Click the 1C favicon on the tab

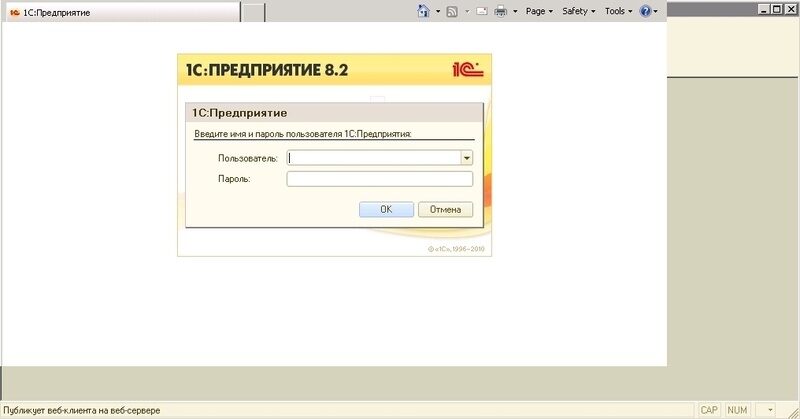[15, 12]
